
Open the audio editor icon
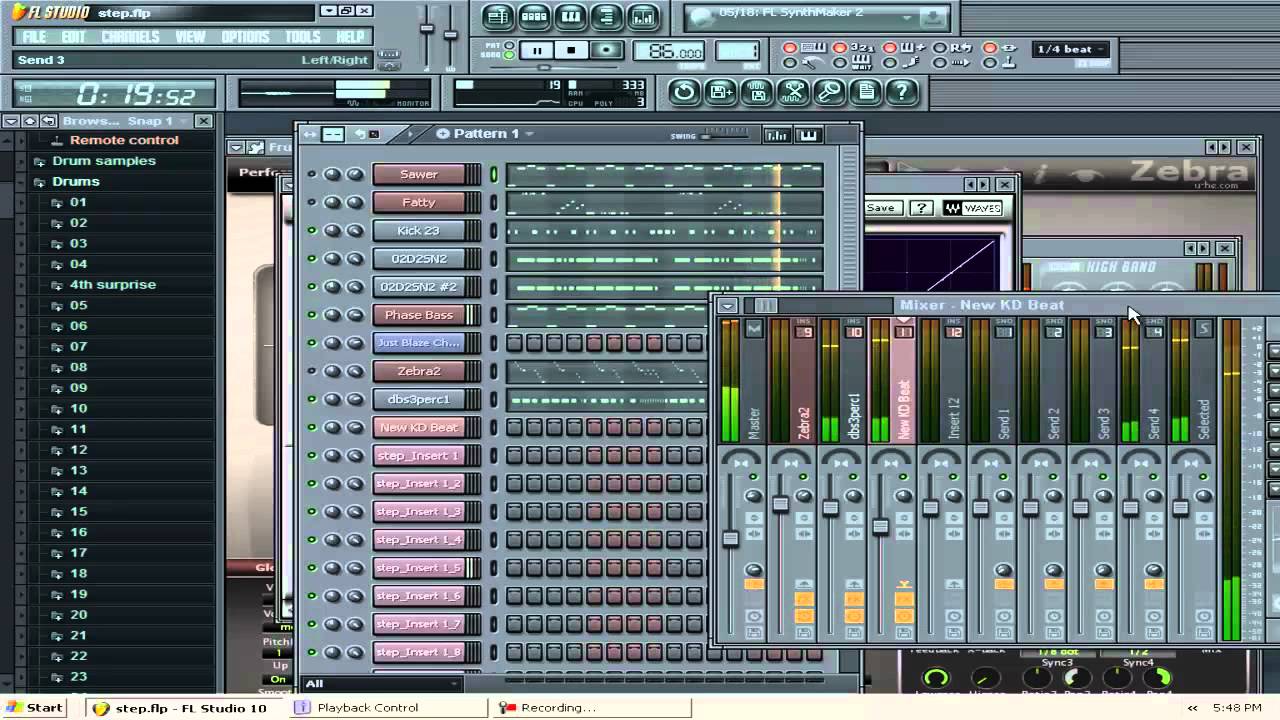[793, 93]
